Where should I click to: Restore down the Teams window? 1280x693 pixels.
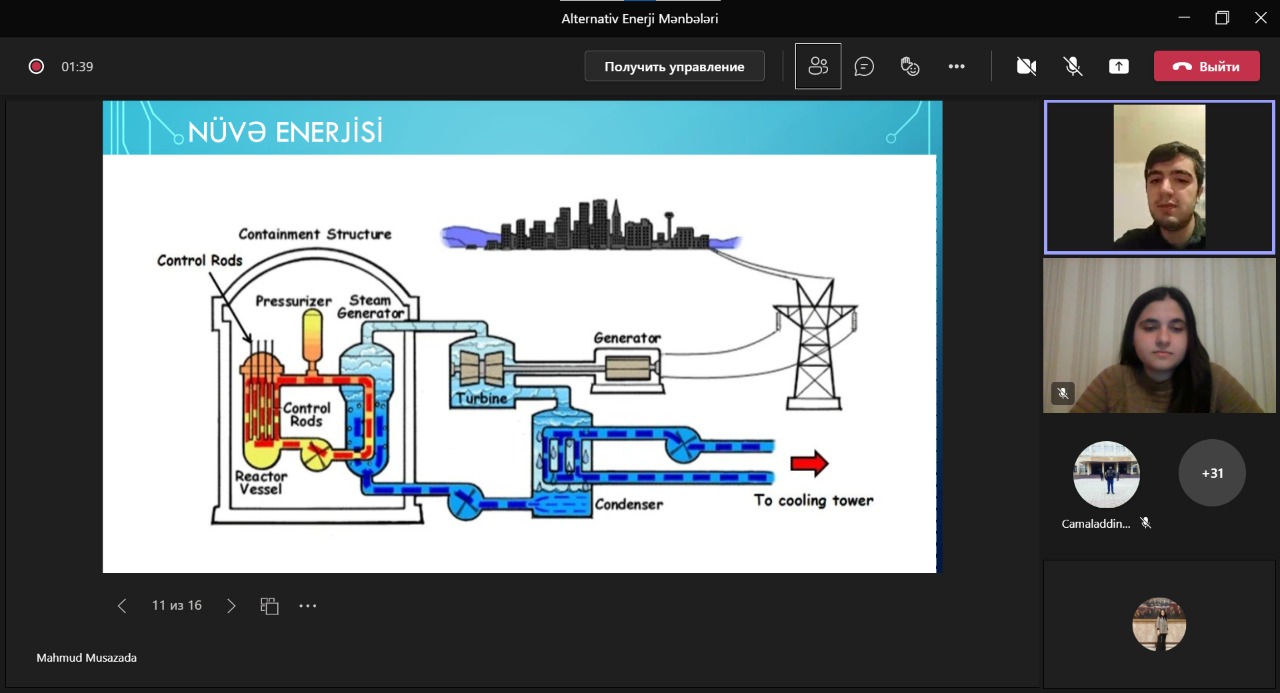[x=1222, y=18]
